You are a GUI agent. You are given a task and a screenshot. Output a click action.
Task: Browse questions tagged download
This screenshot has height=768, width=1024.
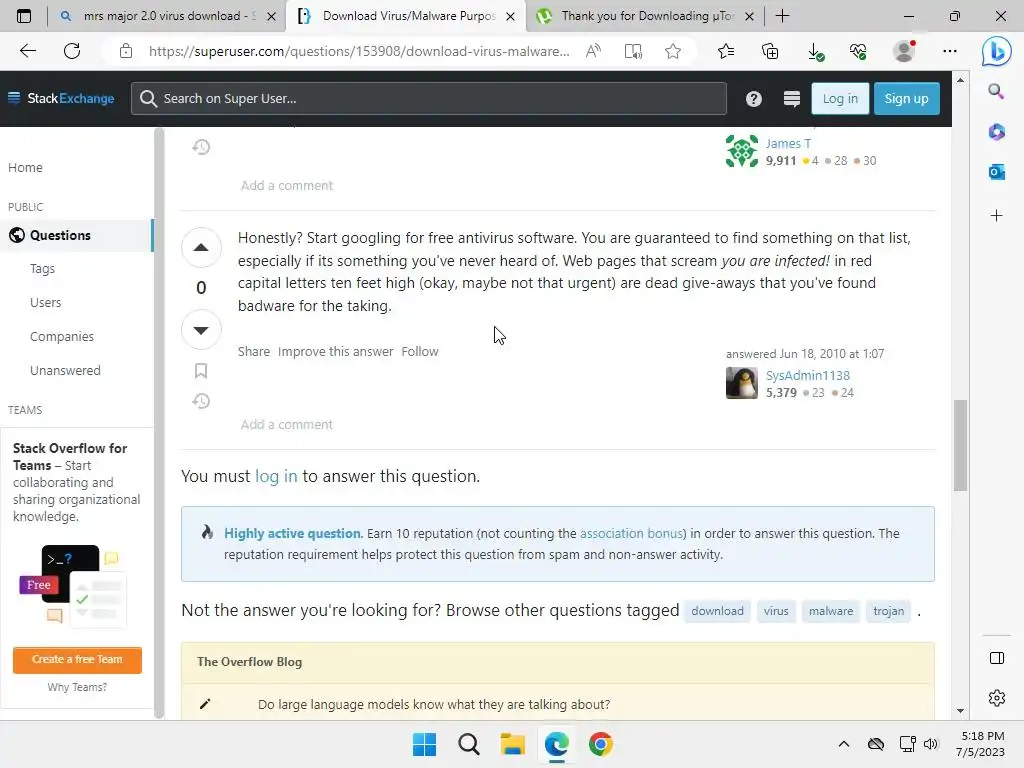click(717, 611)
